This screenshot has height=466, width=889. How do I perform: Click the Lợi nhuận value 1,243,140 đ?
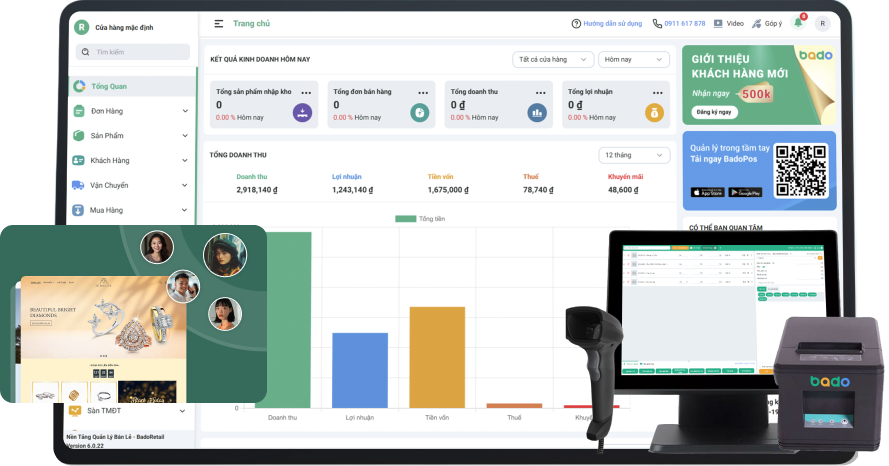pos(353,190)
